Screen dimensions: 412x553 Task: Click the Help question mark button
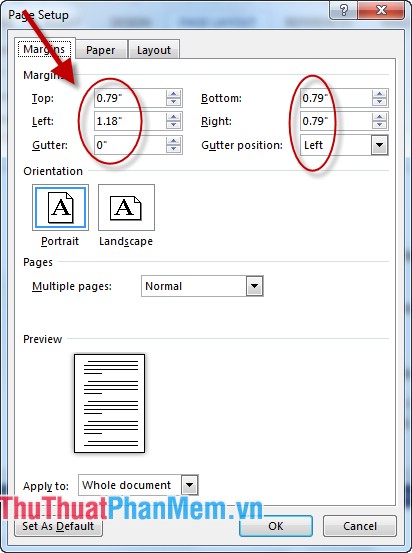(344, 10)
